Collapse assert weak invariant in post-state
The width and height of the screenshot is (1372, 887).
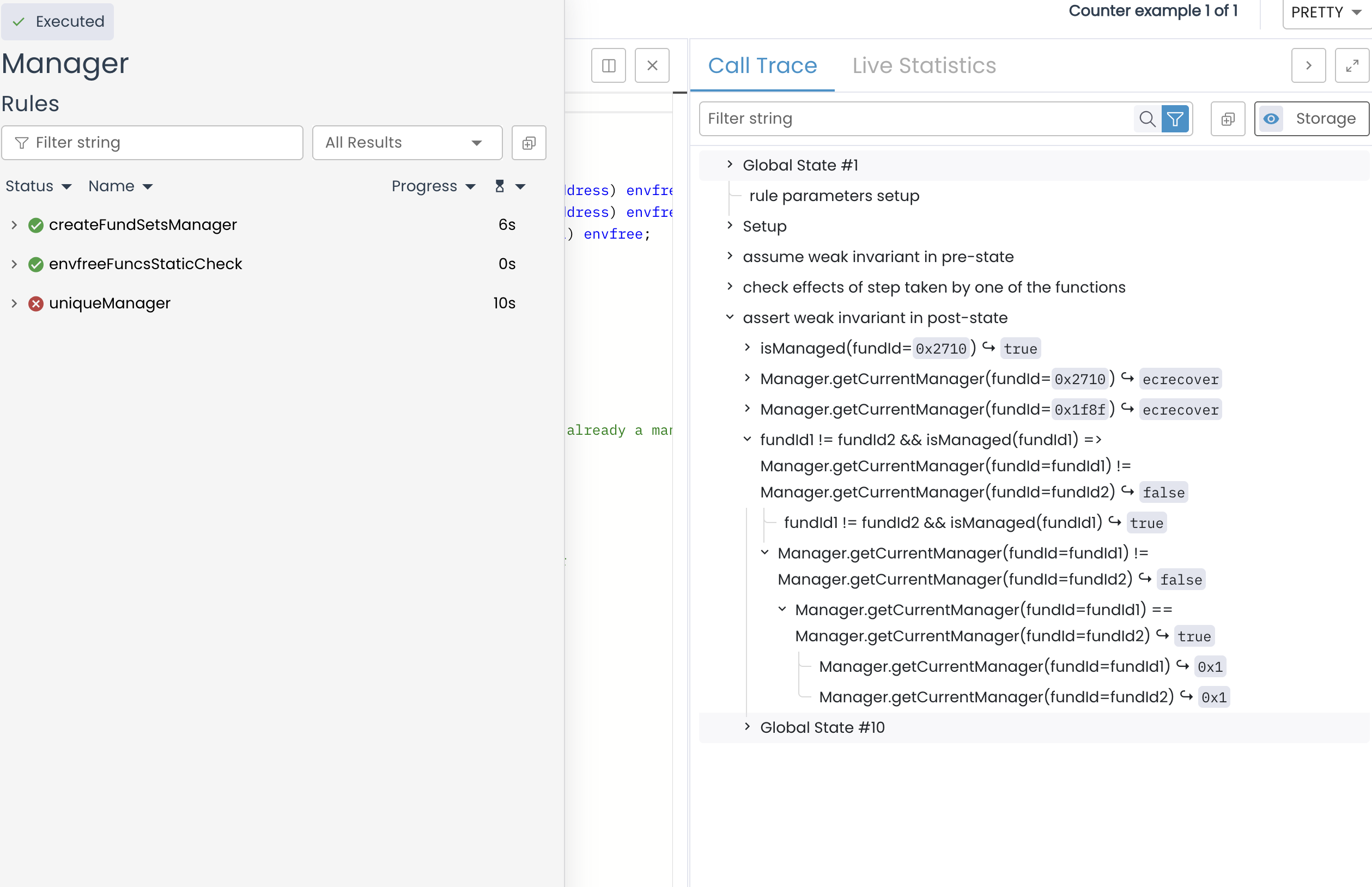tap(729, 317)
